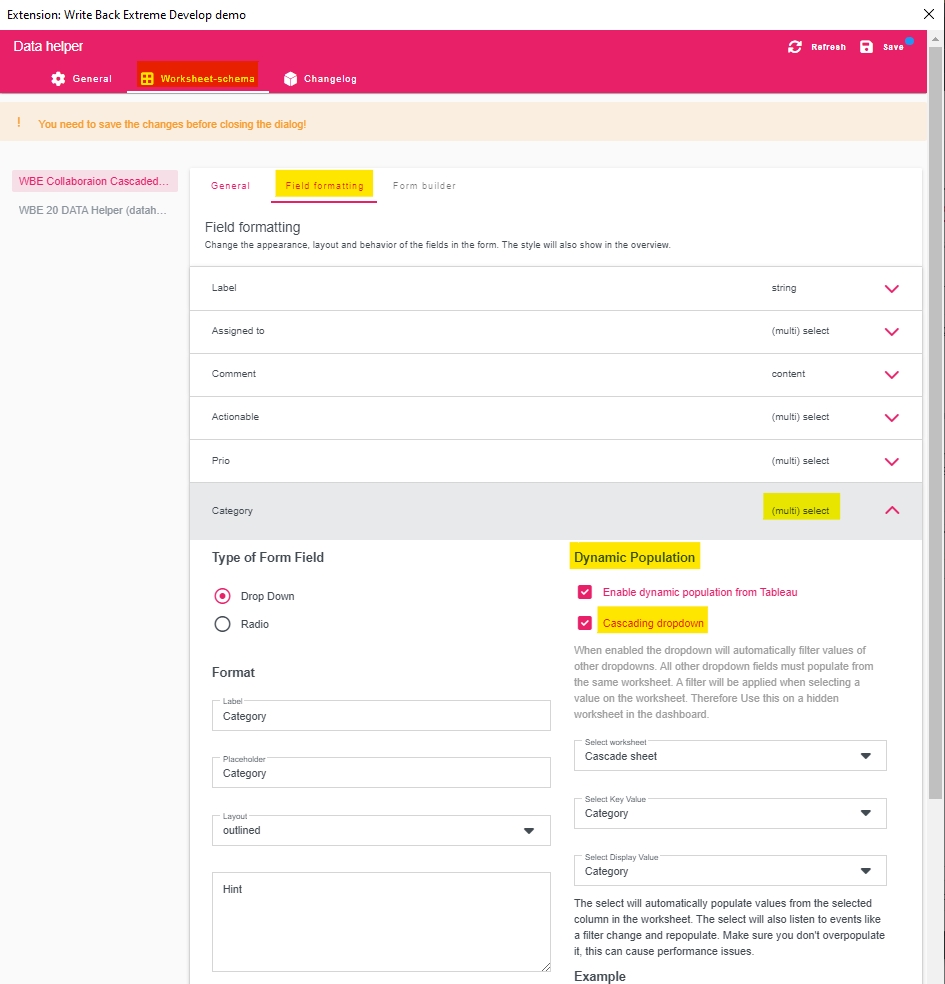Collapse the Category field section
This screenshot has height=984, width=945.
pyautogui.click(x=891, y=510)
